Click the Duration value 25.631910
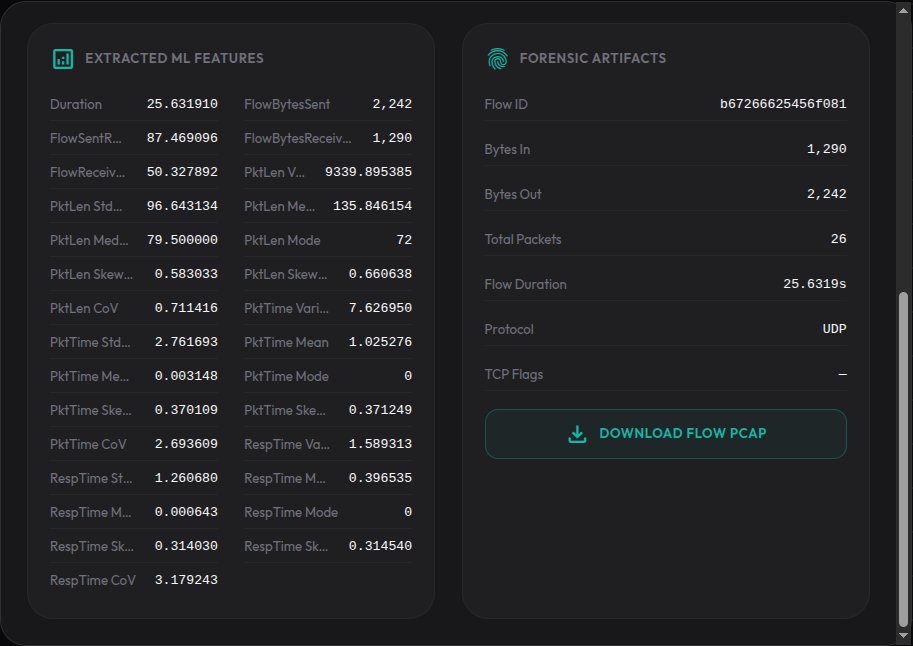The height and width of the screenshot is (646, 913). pyautogui.click(x=182, y=104)
